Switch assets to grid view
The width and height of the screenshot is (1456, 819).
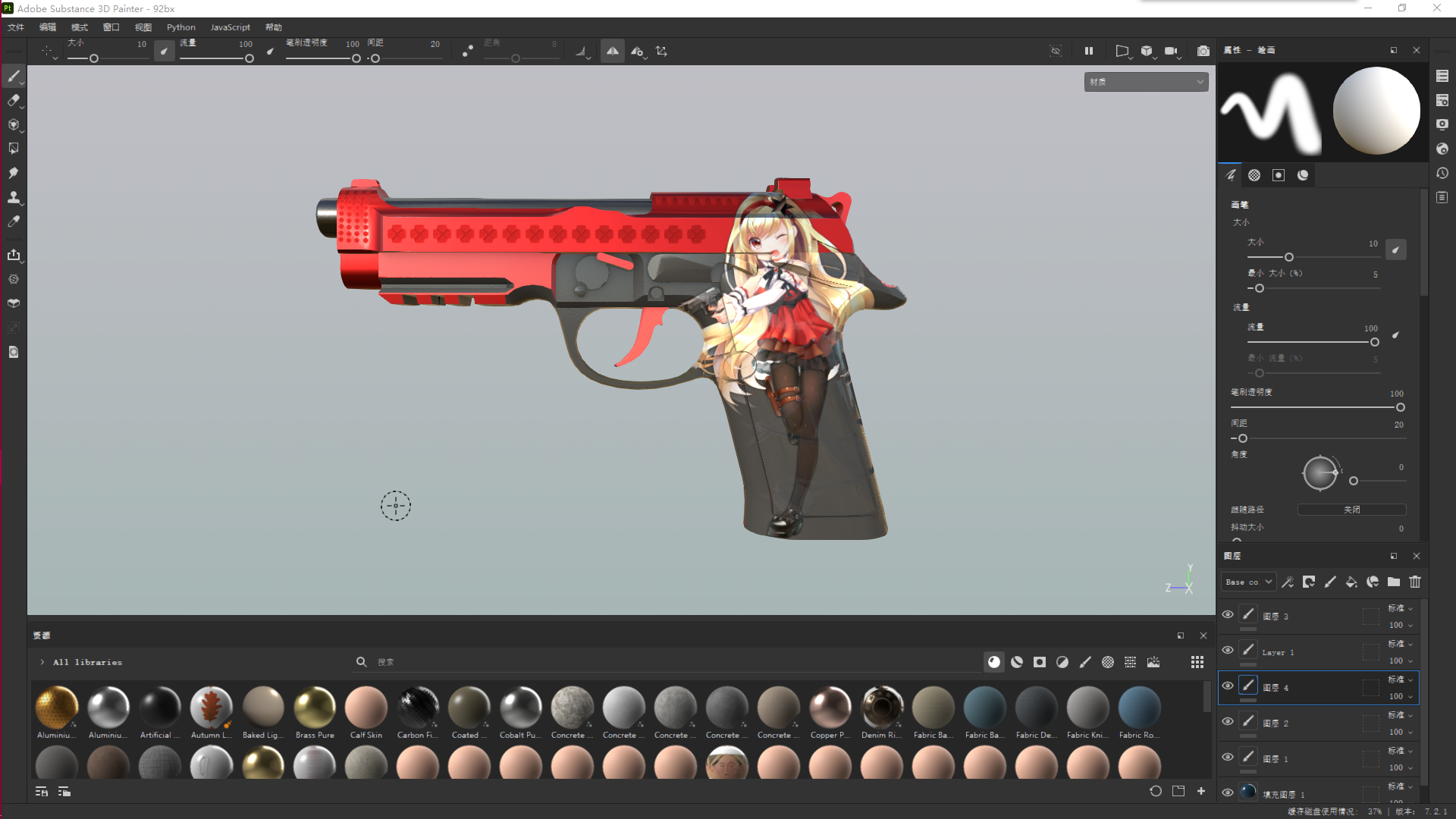point(1197,662)
